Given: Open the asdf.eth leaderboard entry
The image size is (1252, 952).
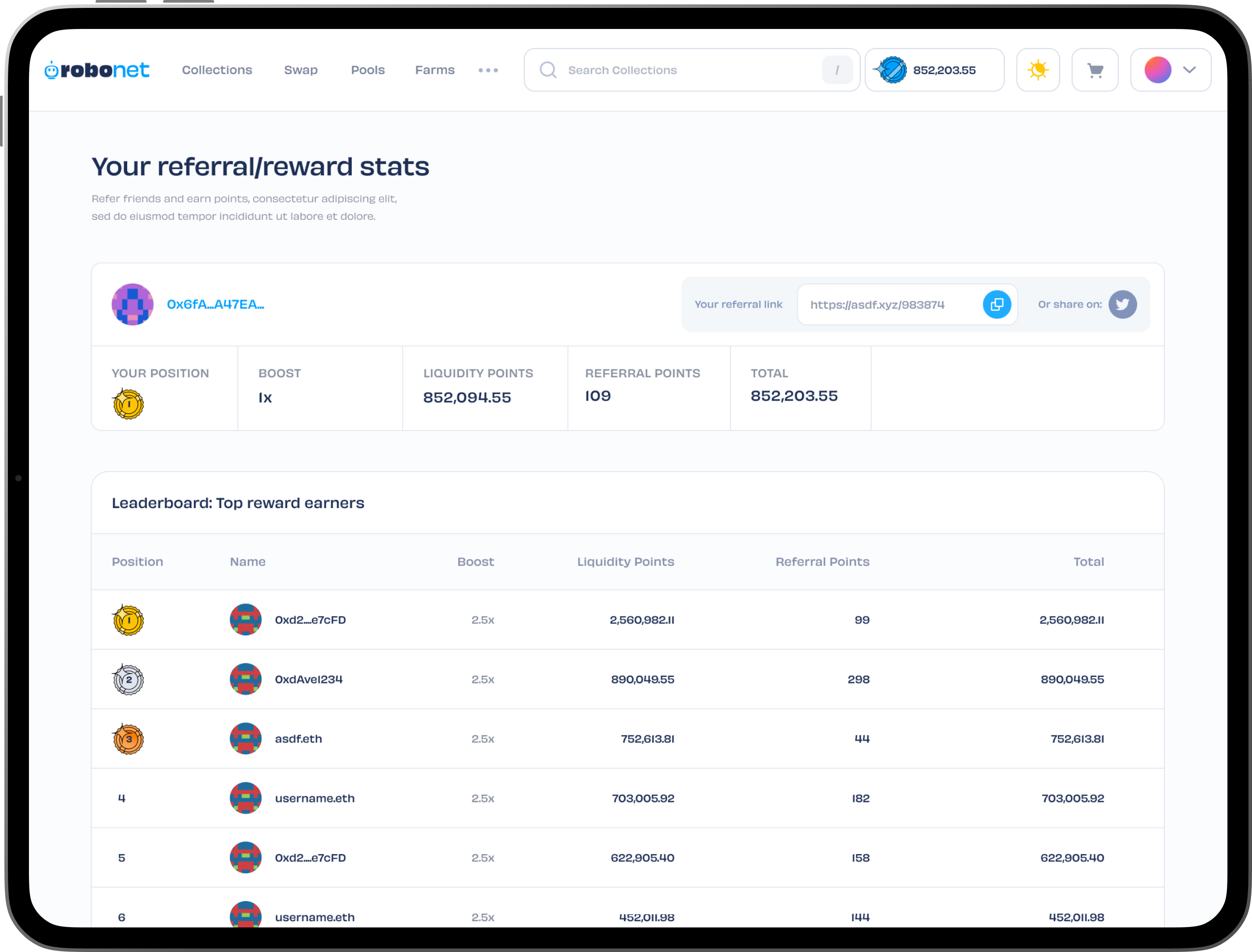Looking at the screenshot, I should coord(298,738).
